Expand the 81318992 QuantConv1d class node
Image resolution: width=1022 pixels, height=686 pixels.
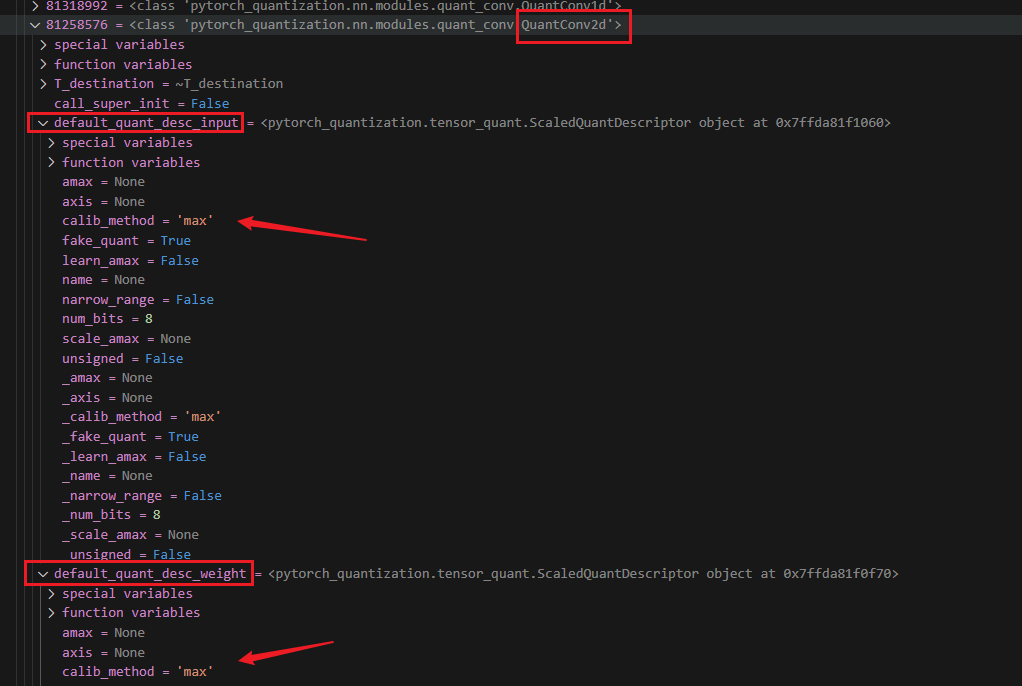click(35, 6)
